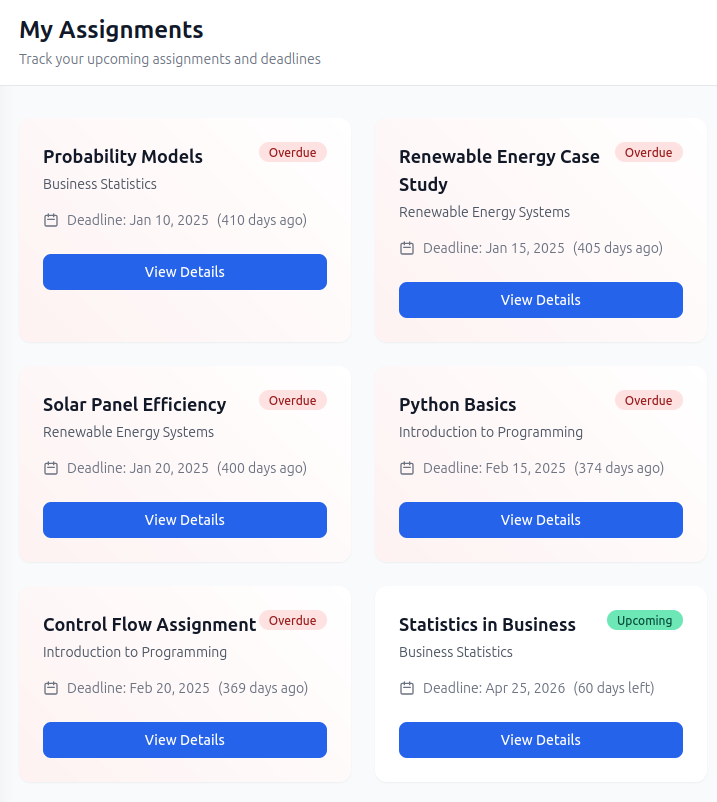Screen dimensions: 717x802
Task: Click the My Assignments page heading
Action: tap(111, 30)
